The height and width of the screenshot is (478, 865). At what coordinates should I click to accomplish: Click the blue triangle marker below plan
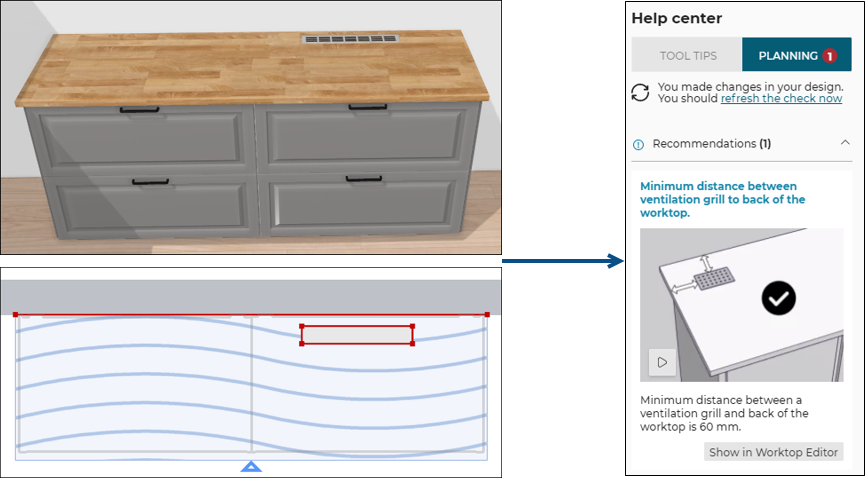(251, 466)
